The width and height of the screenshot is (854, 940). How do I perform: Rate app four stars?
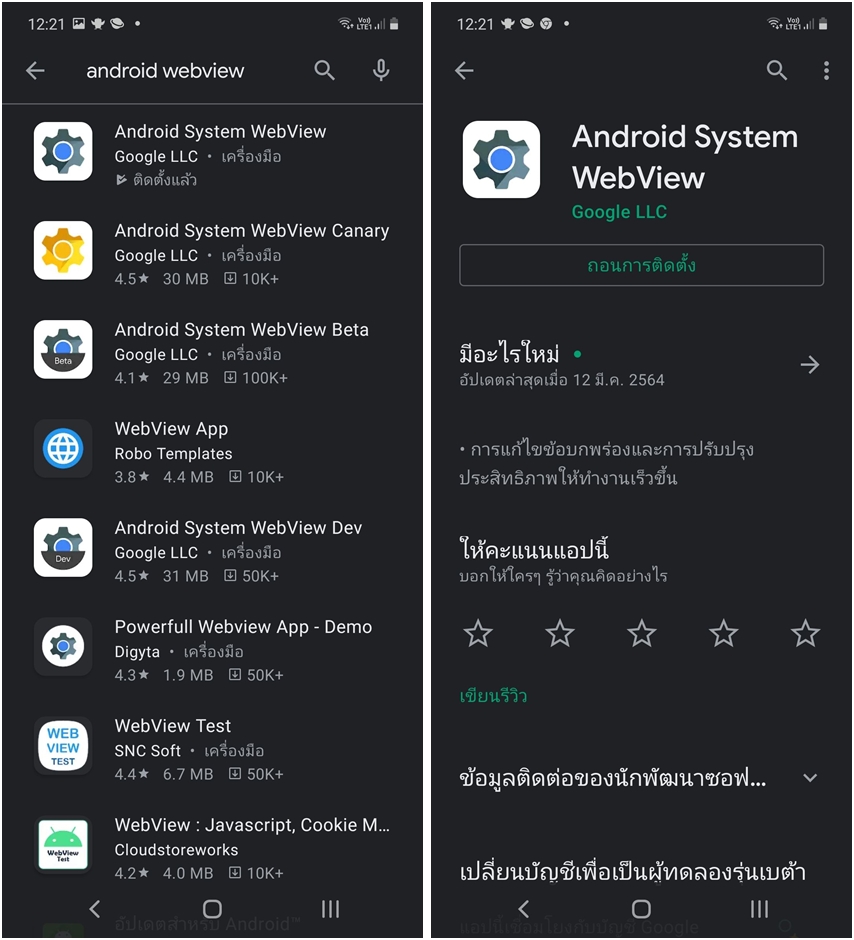click(723, 634)
